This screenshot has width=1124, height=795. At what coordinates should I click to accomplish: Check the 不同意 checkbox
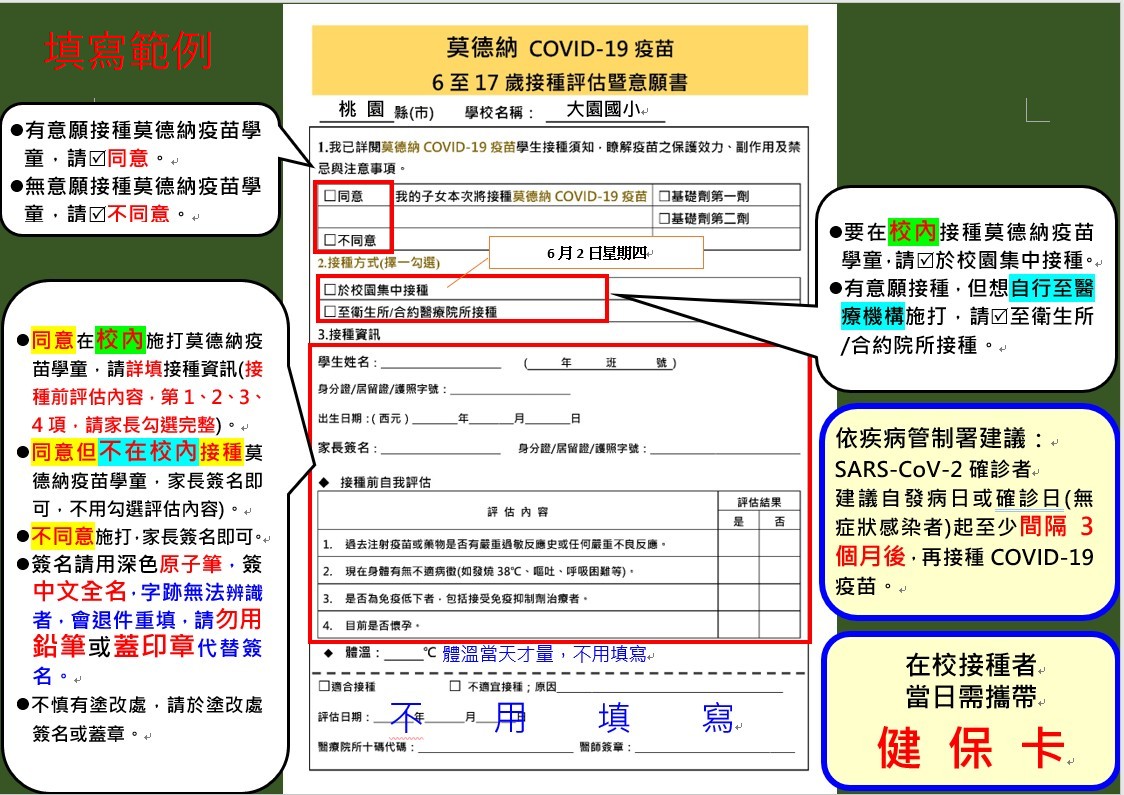pos(330,240)
